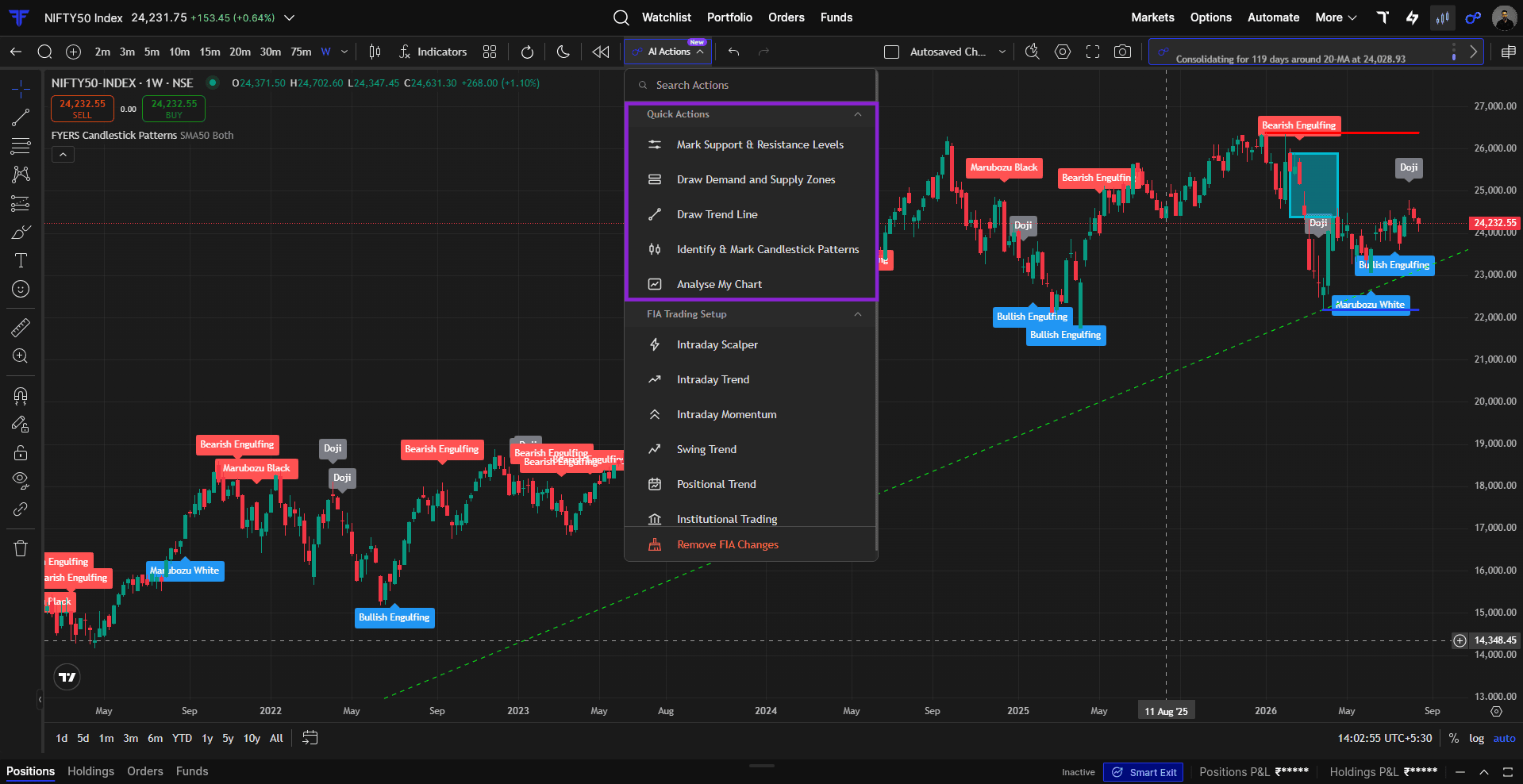Image resolution: width=1523 pixels, height=784 pixels.
Task: Focus the Search Actions input field
Action: pos(751,85)
